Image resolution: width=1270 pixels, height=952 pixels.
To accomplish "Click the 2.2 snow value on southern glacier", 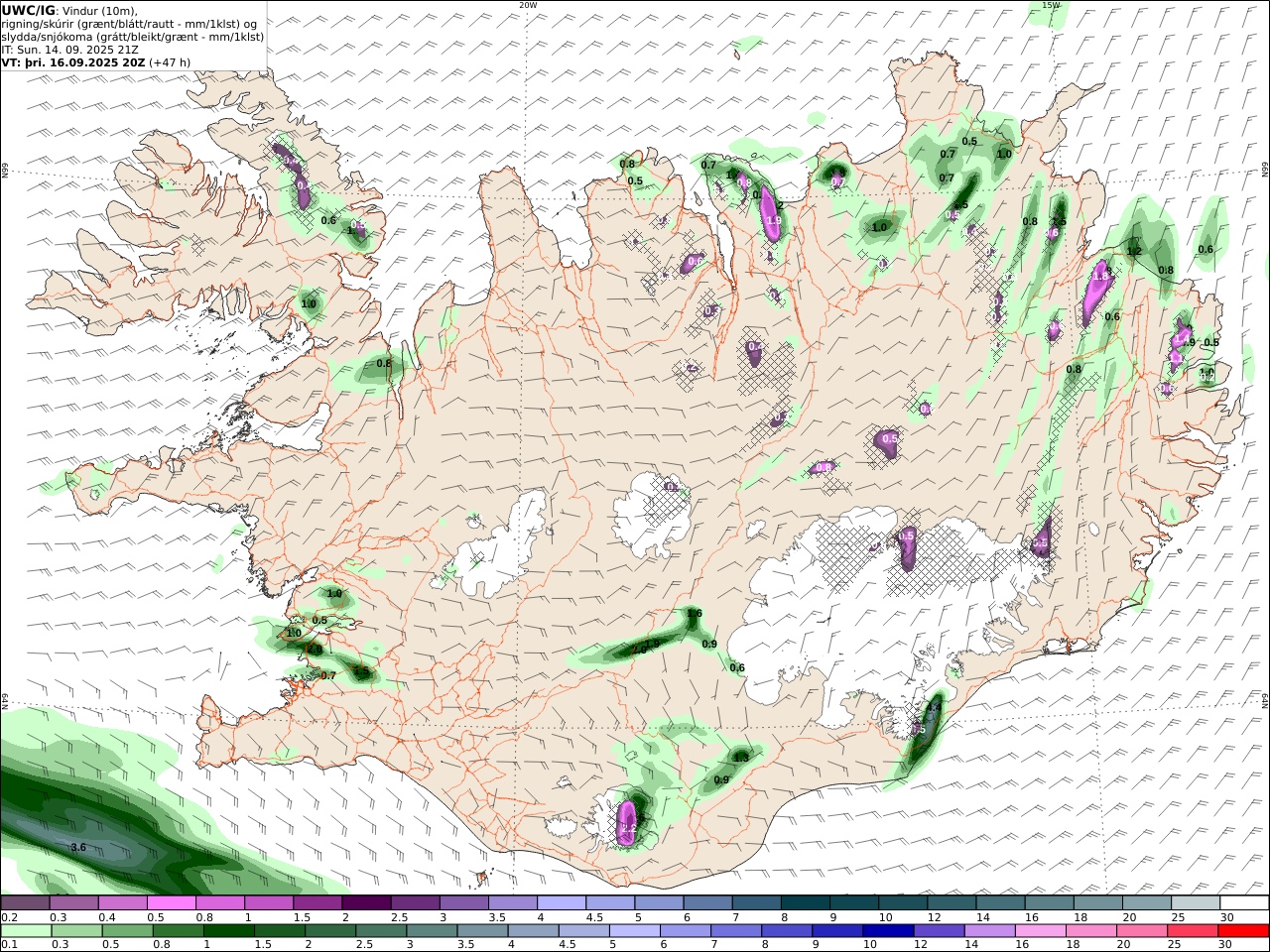I will [628, 828].
